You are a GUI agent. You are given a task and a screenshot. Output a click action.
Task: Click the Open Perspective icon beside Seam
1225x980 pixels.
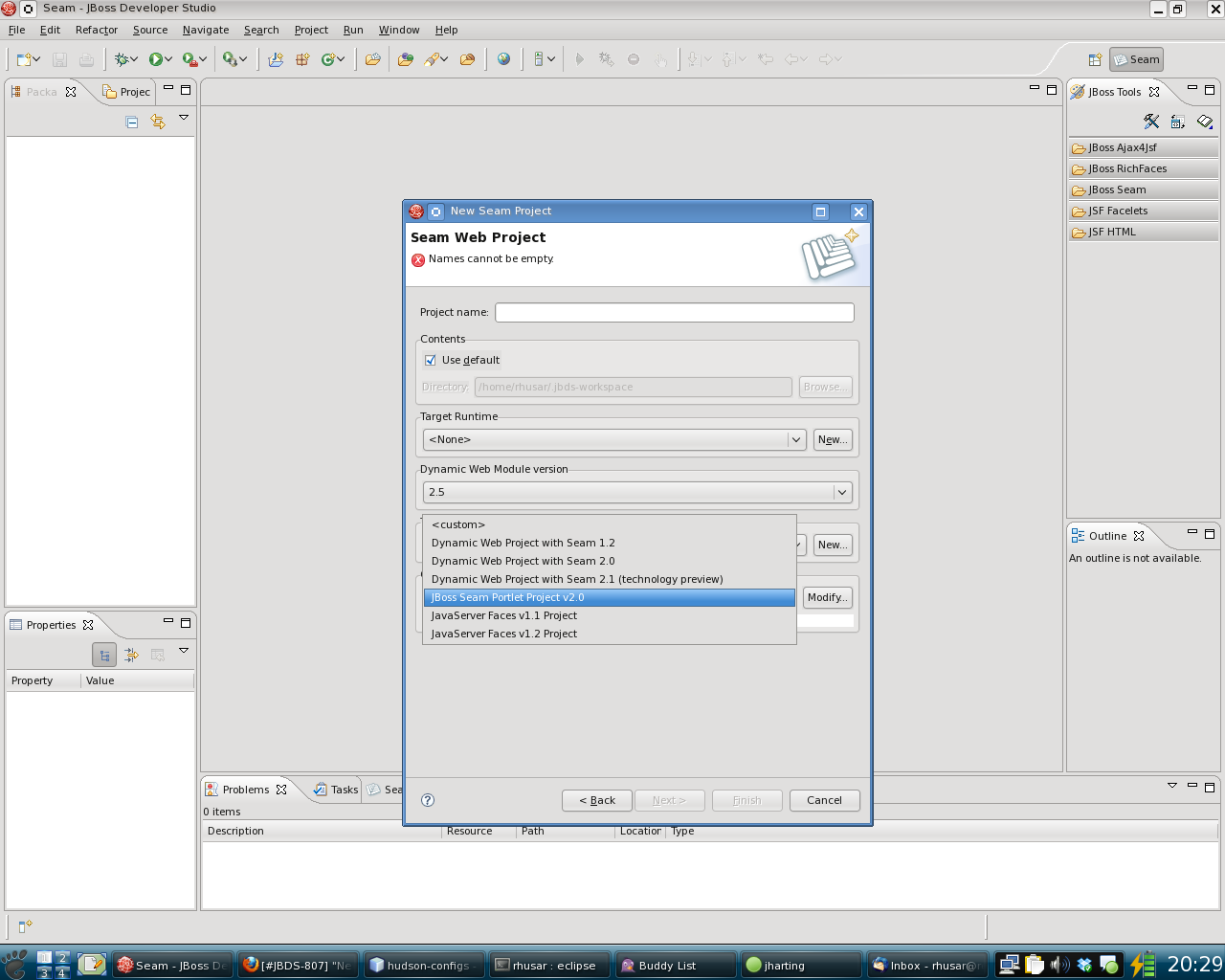[1095, 59]
